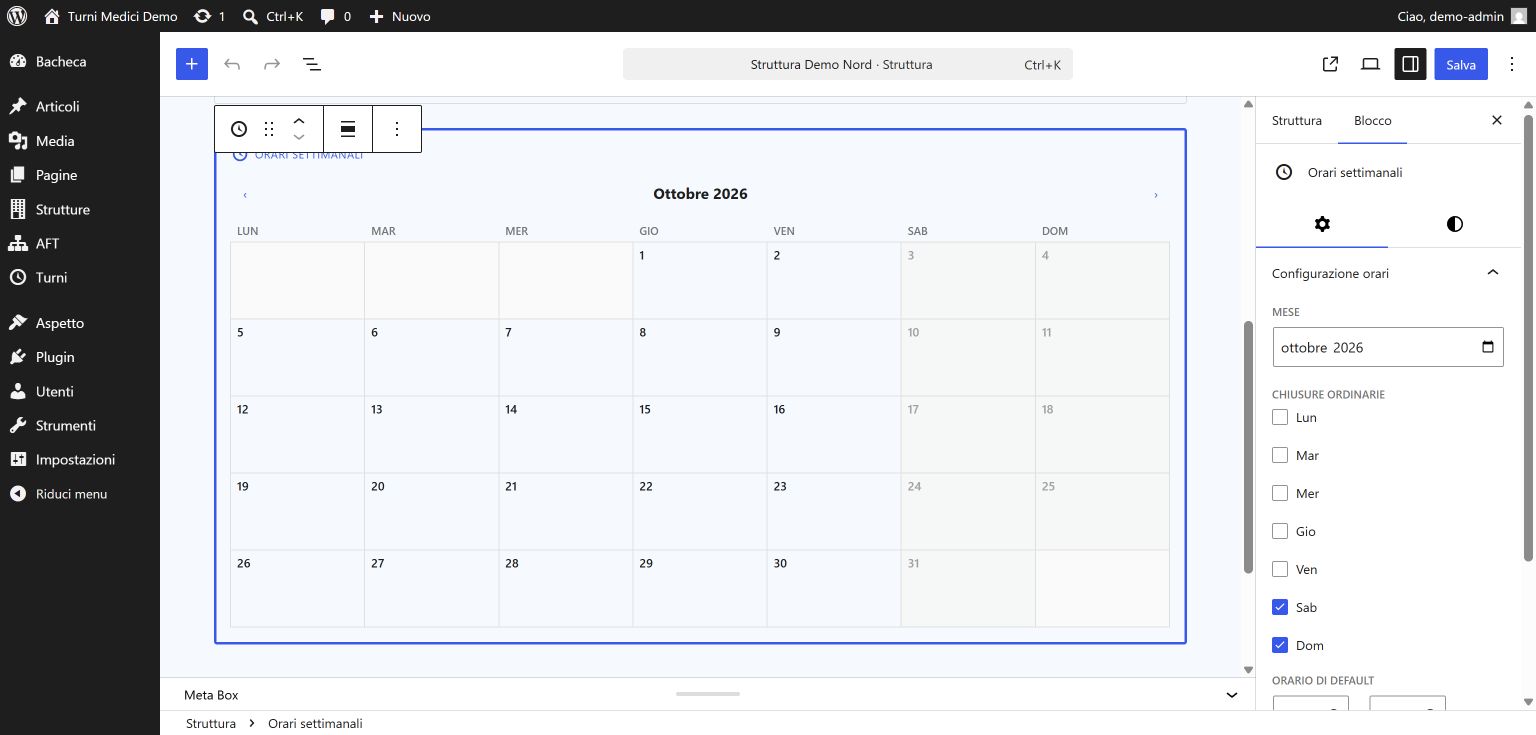
Task: Click the block drag handle icon
Action: 269,129
